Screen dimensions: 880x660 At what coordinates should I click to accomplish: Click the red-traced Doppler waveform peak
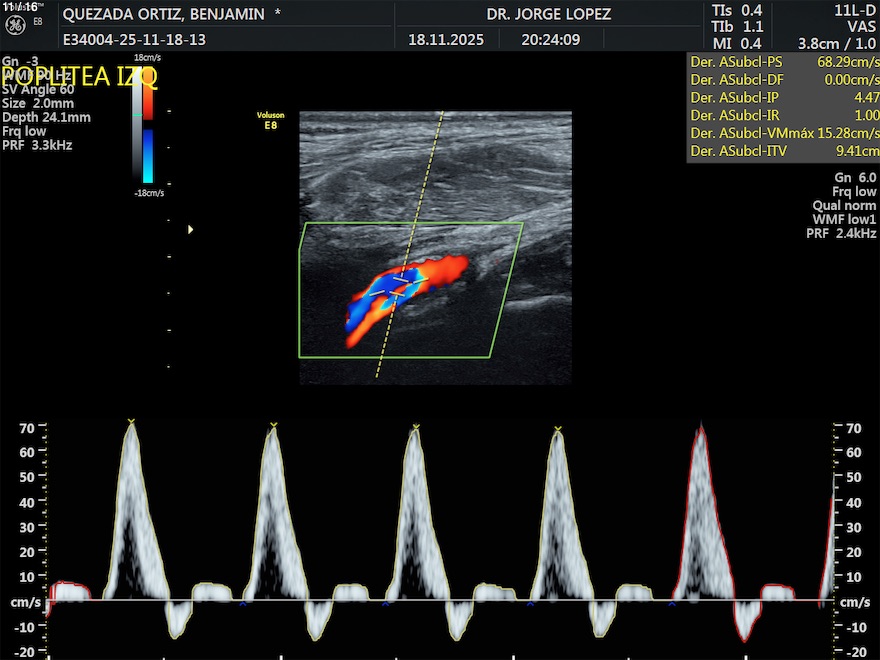(x=700, y=428)
